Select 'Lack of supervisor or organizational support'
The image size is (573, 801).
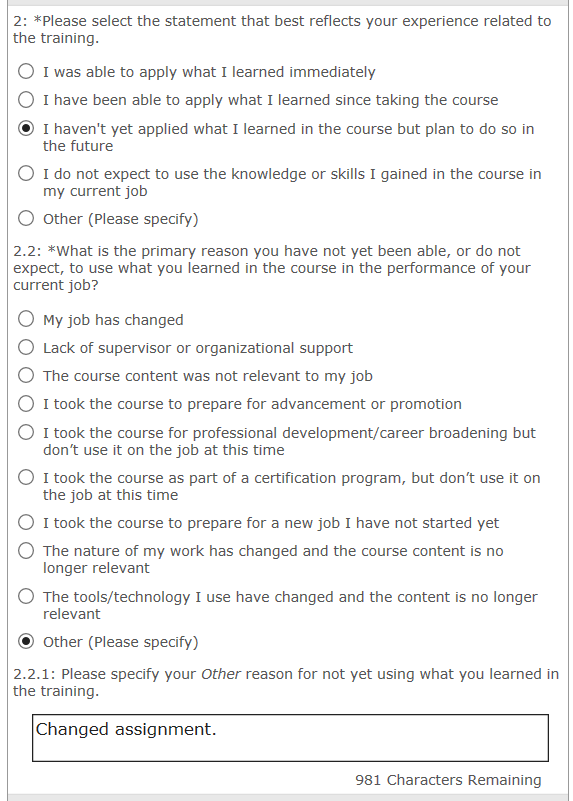click(x=26, y=347)
